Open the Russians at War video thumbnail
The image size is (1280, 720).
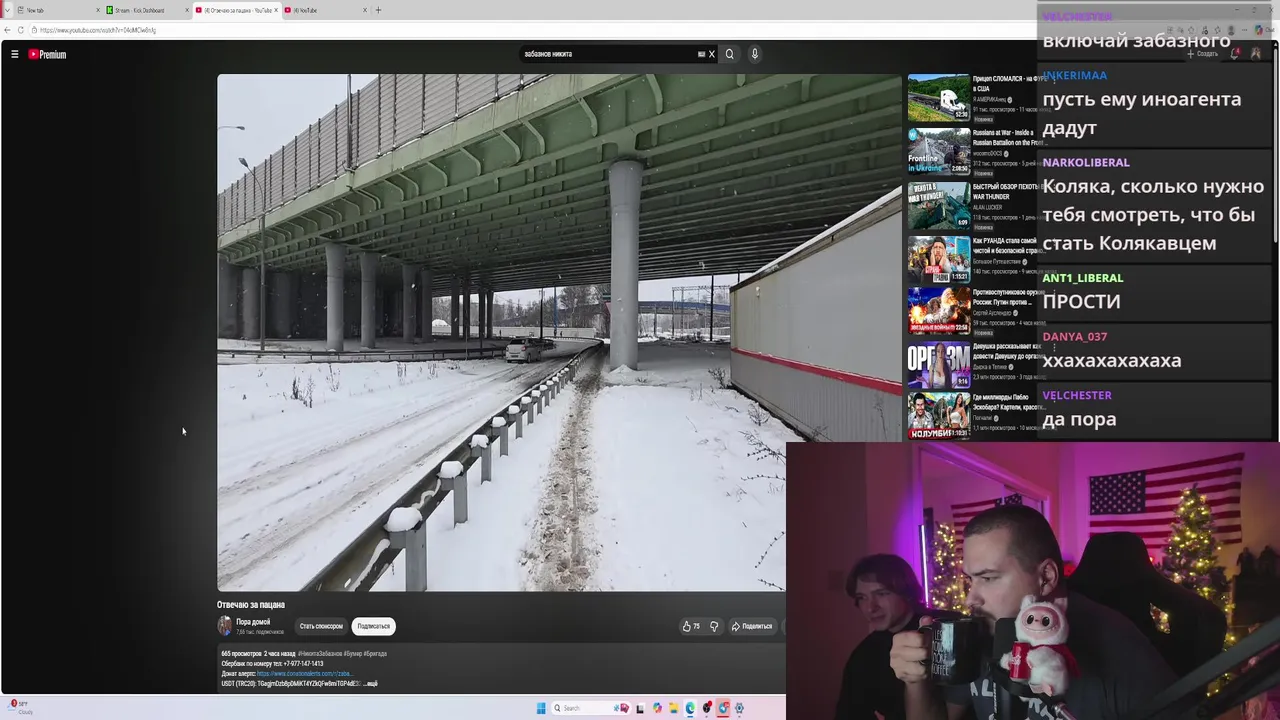coord(938,151)
